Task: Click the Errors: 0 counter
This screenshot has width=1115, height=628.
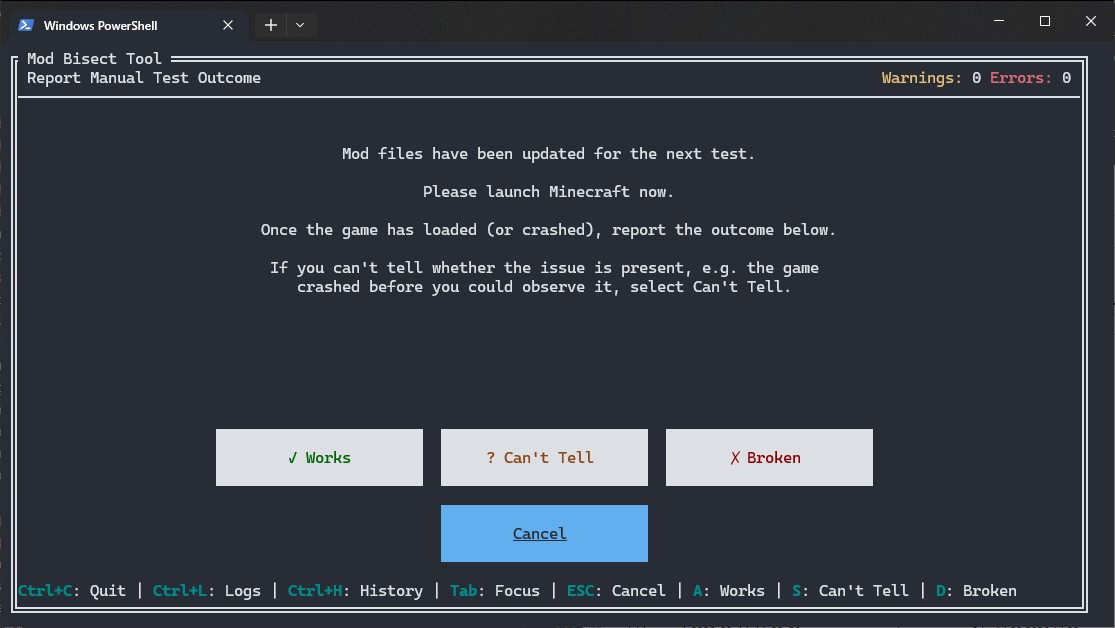Action: 1030,78
